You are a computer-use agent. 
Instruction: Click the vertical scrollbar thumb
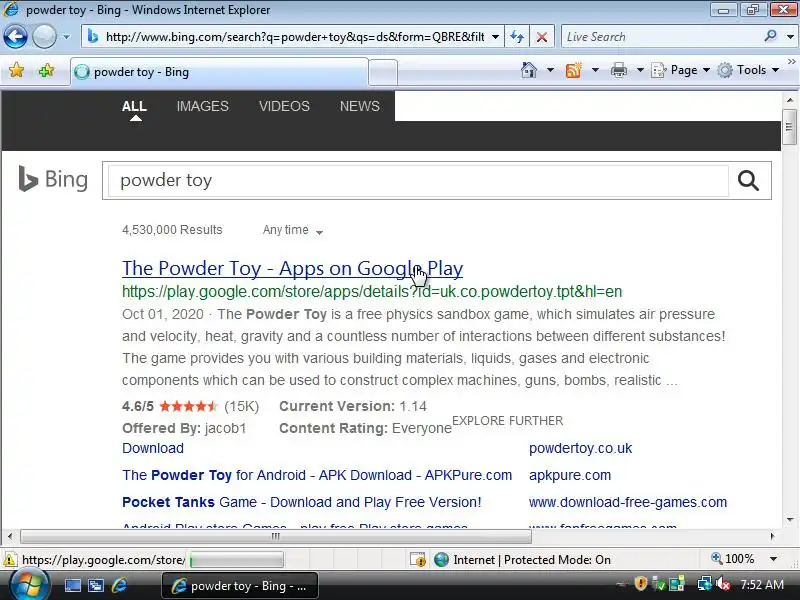[789, 127]
